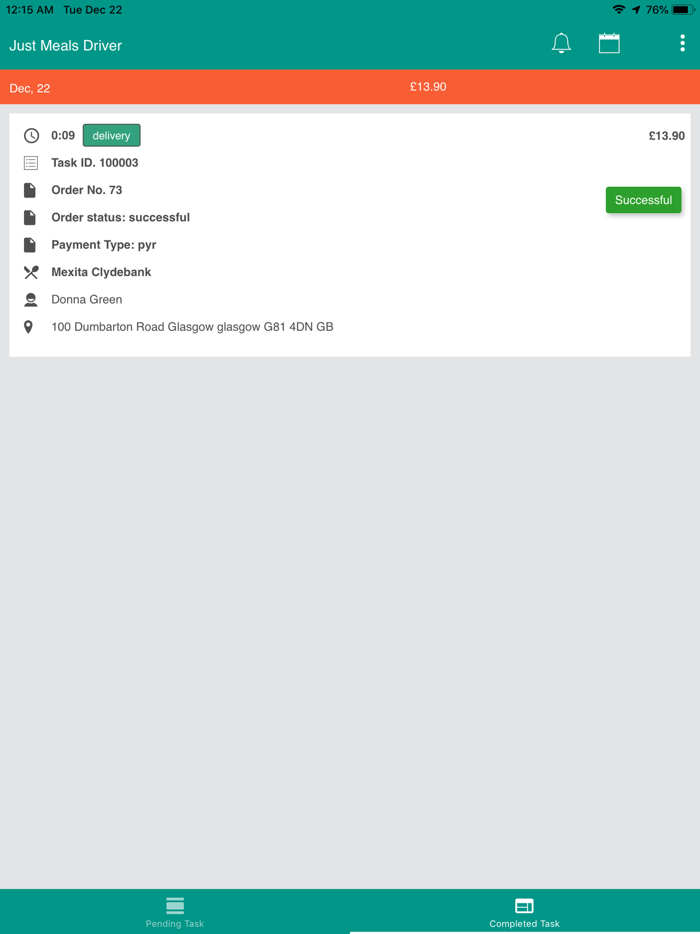
Task: Tap the document icon beside Order No. 73
Action: [x=30, y=190]
